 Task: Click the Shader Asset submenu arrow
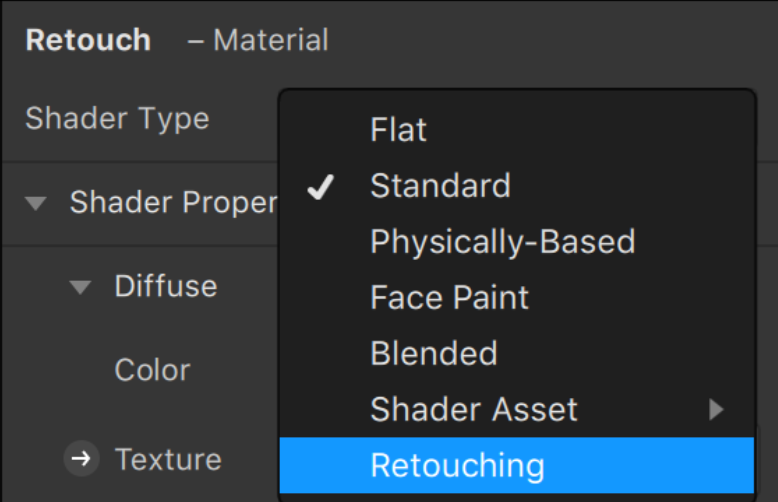point(716,410)
